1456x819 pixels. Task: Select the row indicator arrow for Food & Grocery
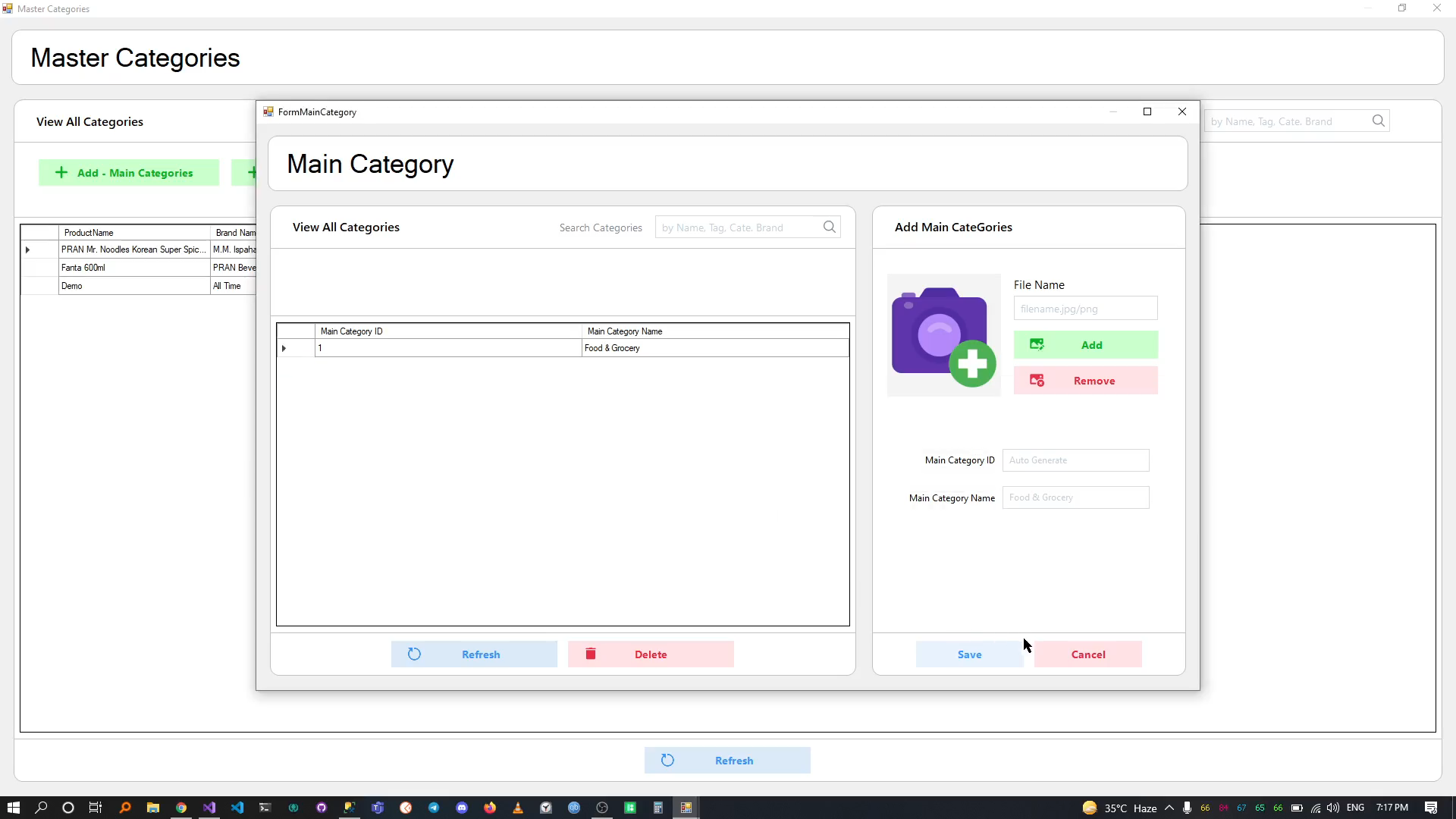click(284, 348)
